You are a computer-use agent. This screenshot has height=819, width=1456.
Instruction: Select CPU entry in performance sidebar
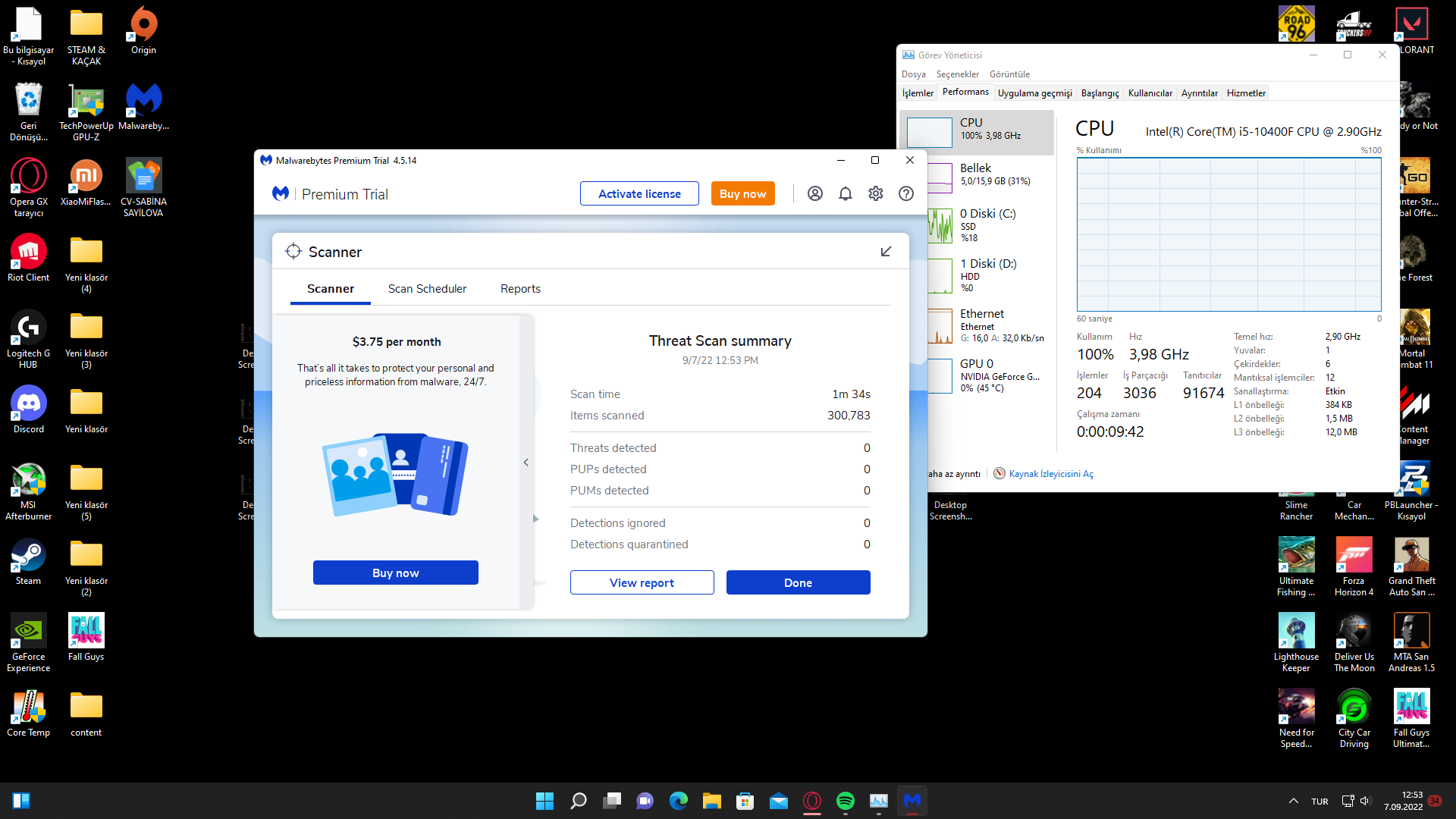(977, 132)
